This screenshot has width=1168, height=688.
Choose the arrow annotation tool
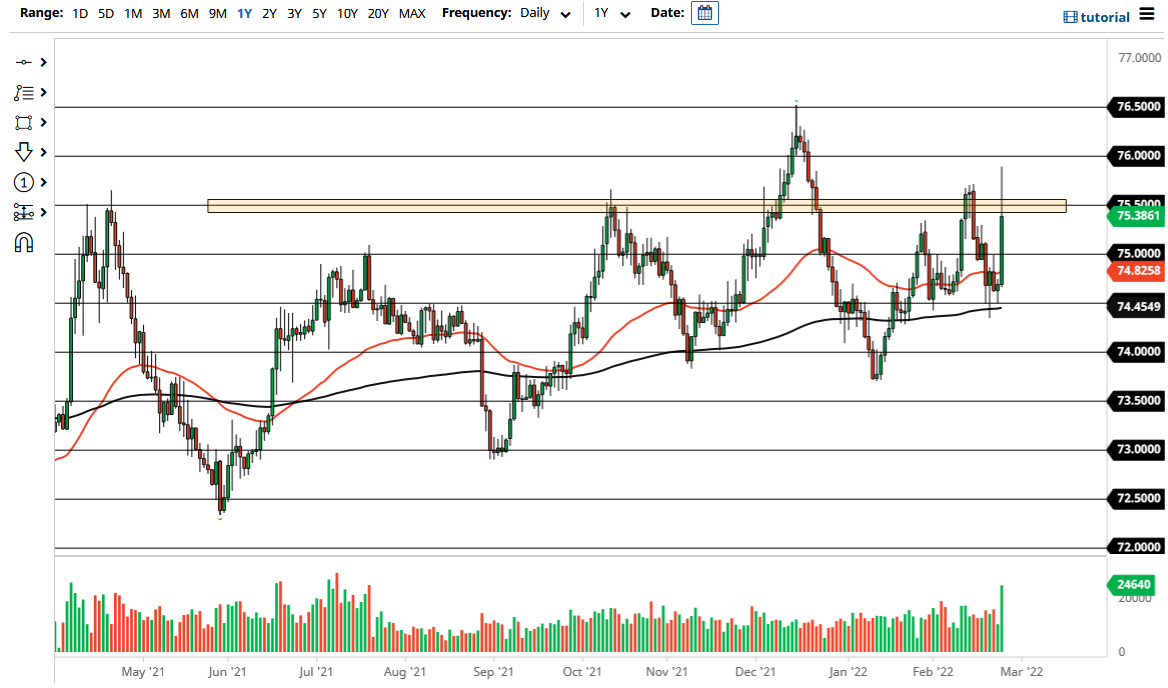click(x=26, y=152)
